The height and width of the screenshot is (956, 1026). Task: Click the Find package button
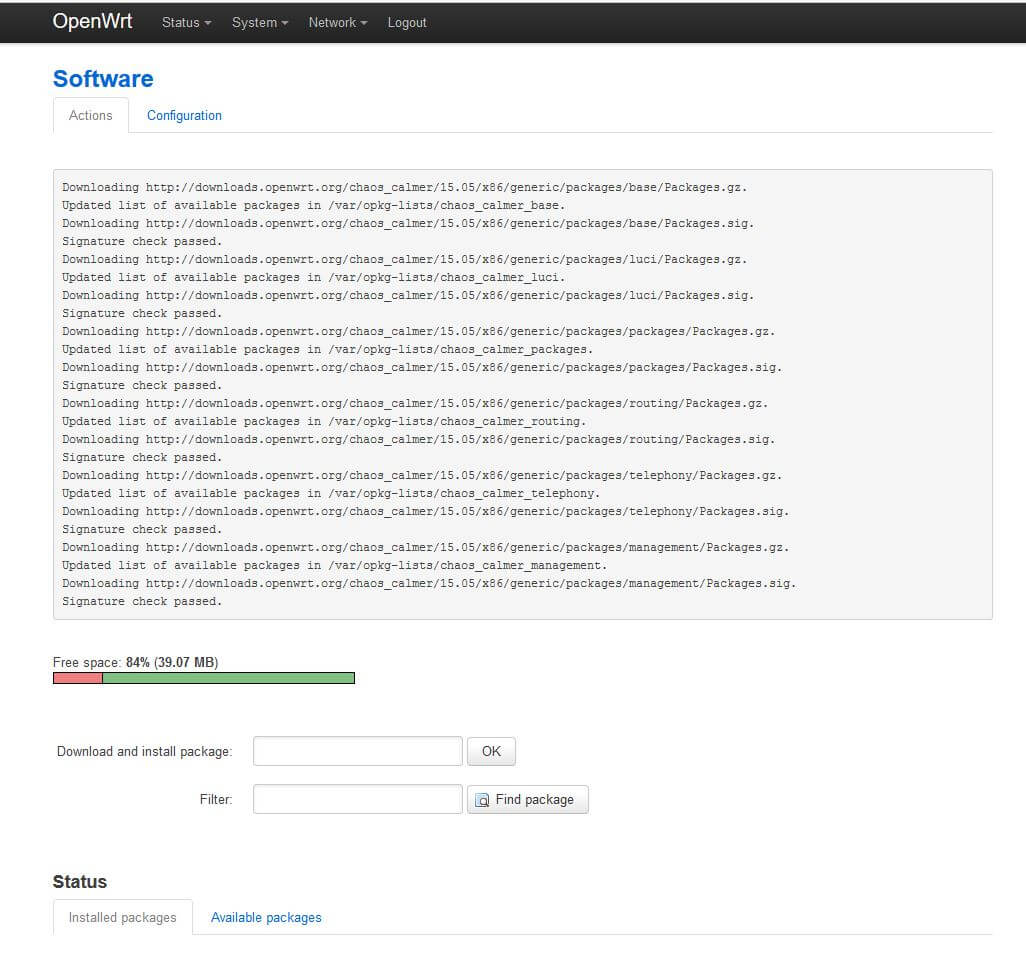point(527,800)
